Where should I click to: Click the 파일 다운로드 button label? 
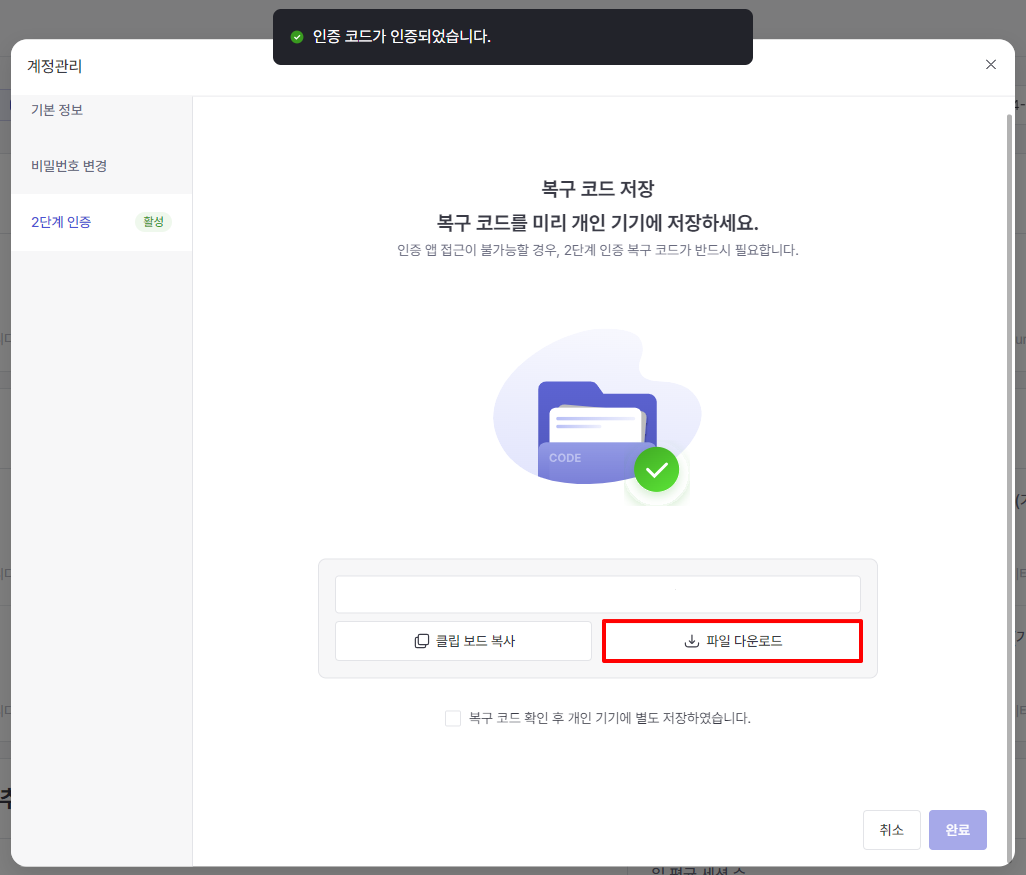[744, 641]
